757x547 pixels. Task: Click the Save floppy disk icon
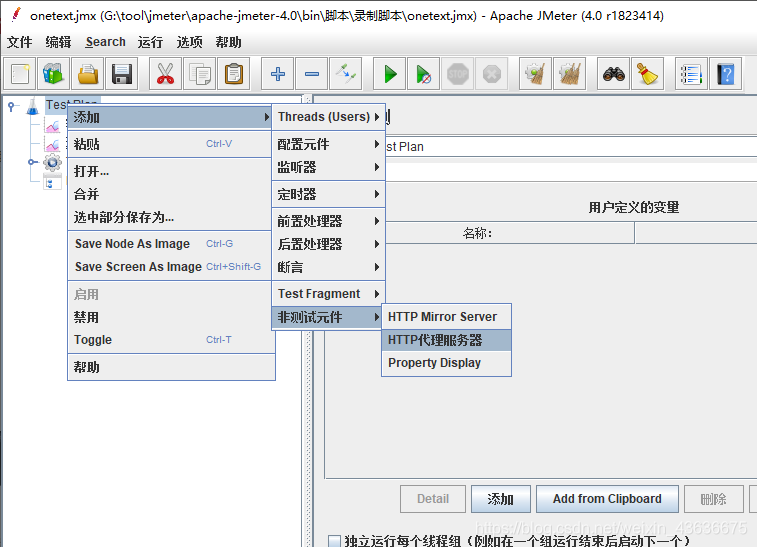[122, 74]
